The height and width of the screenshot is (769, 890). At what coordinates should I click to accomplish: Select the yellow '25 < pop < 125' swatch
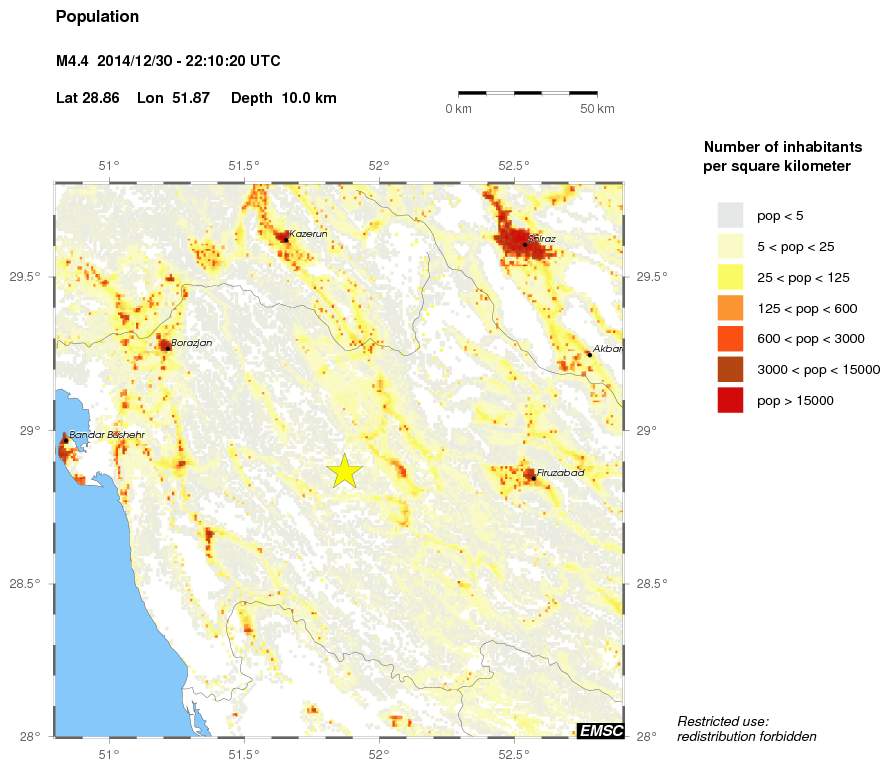pos(730,277)
